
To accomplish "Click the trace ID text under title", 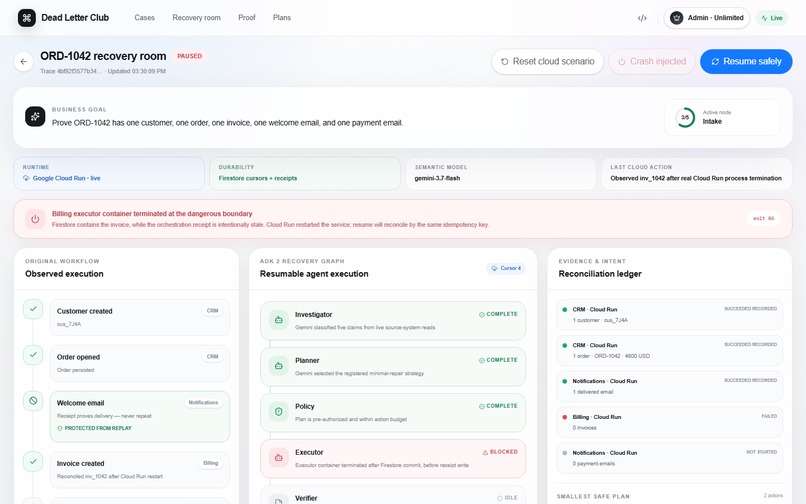I will point(71,71).
